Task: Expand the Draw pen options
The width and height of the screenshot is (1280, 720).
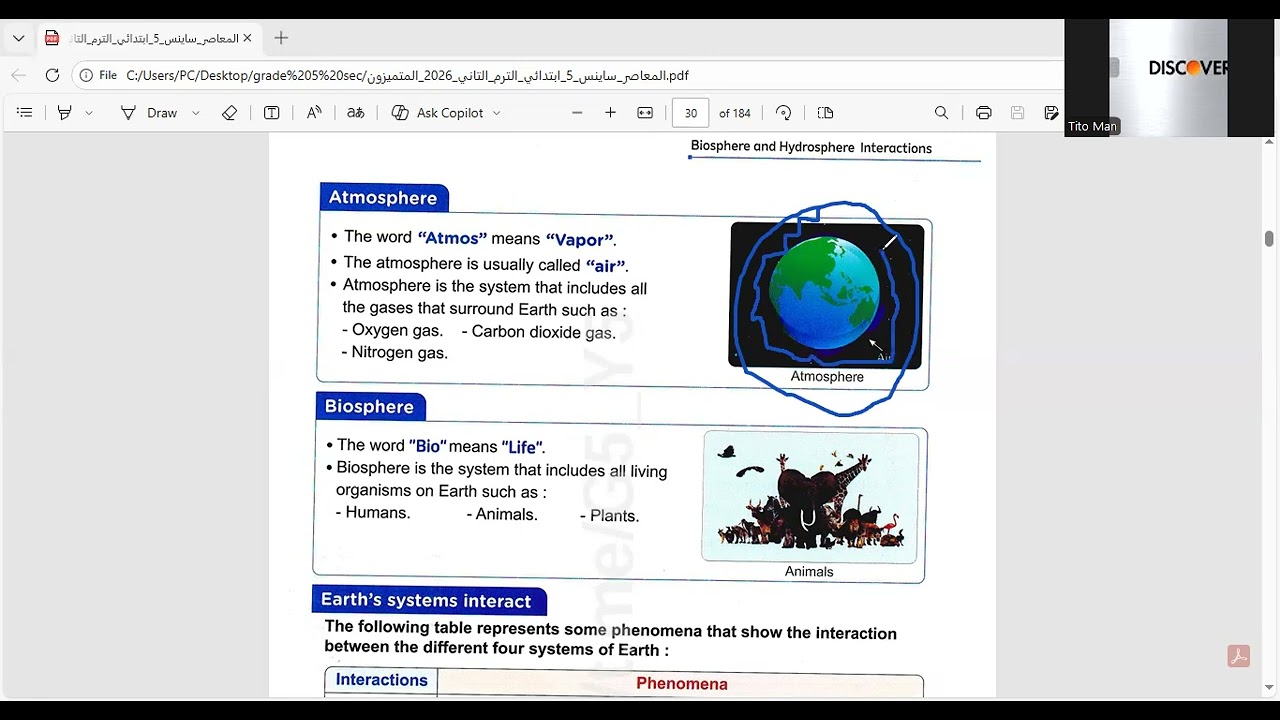Action: coord(195,113)
